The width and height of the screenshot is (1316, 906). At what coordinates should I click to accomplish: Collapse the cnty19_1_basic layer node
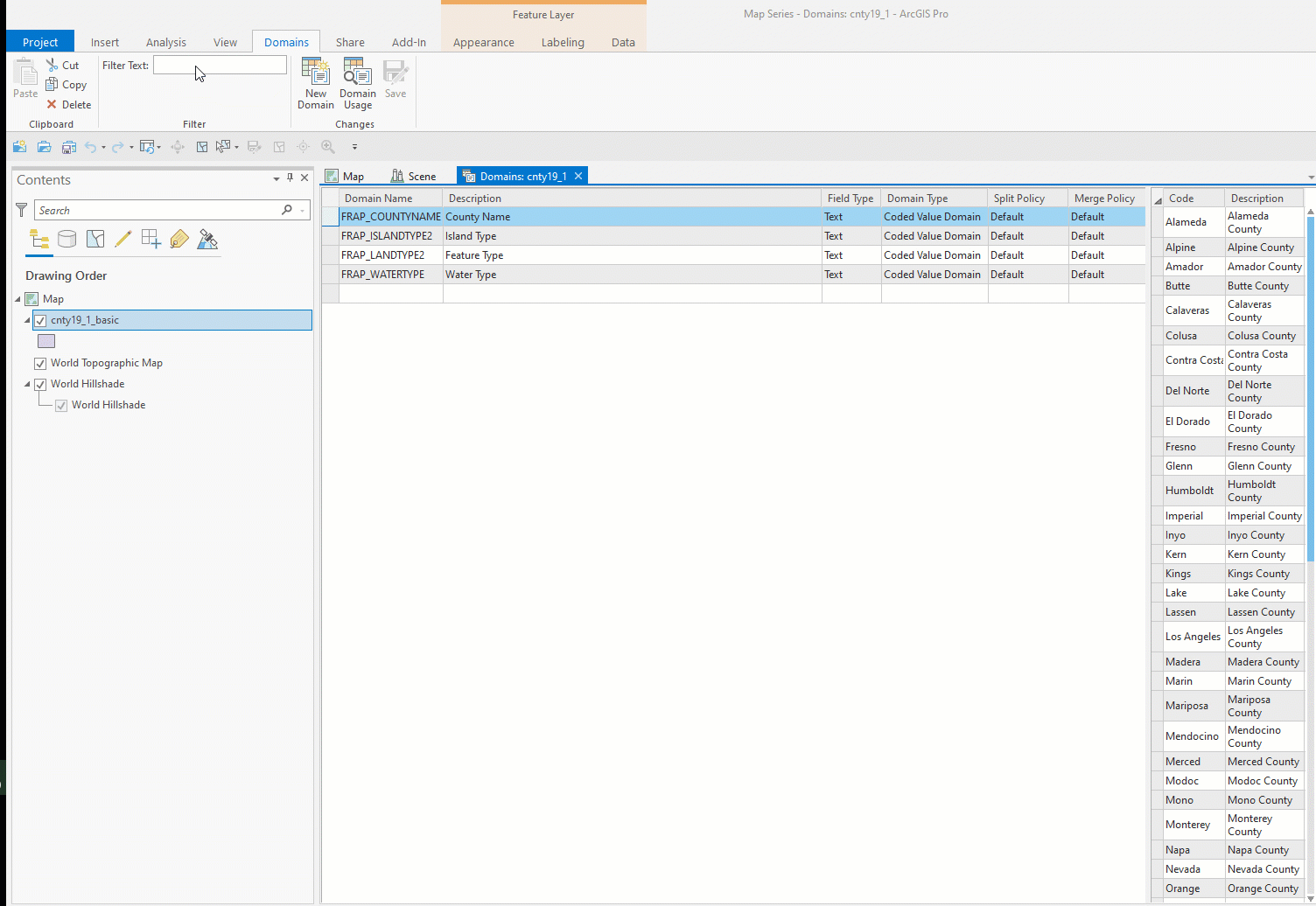pyautogui.click(x=27, y=320)
